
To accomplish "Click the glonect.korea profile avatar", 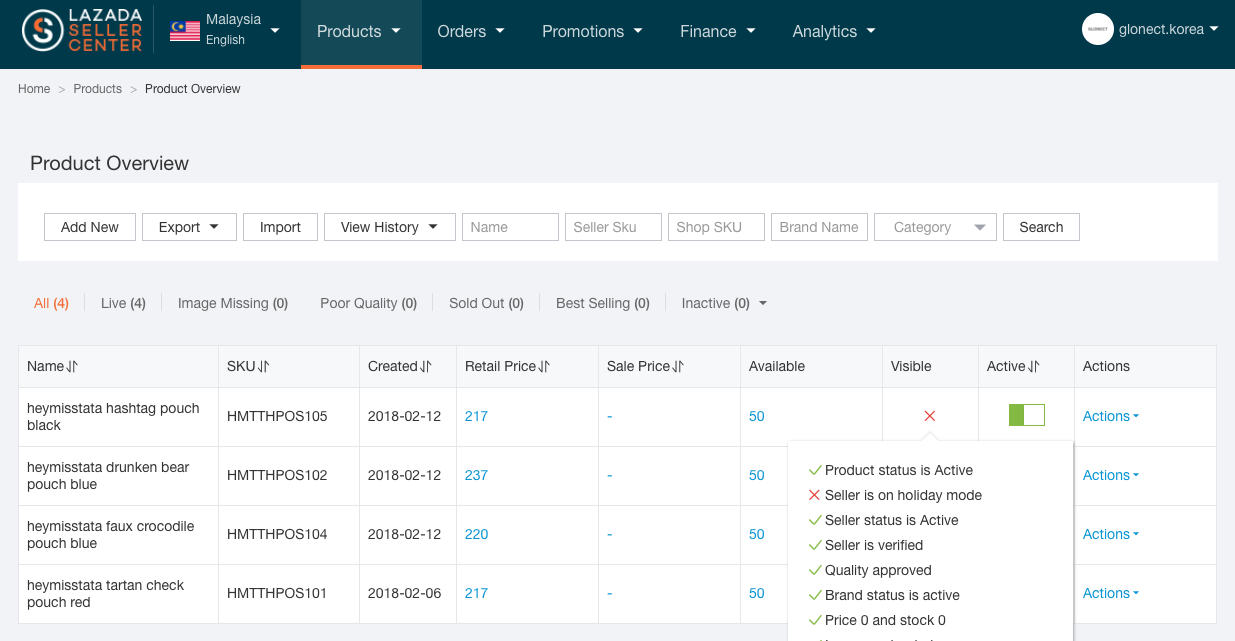I will pyautogui.click(x=1098, y=29).
